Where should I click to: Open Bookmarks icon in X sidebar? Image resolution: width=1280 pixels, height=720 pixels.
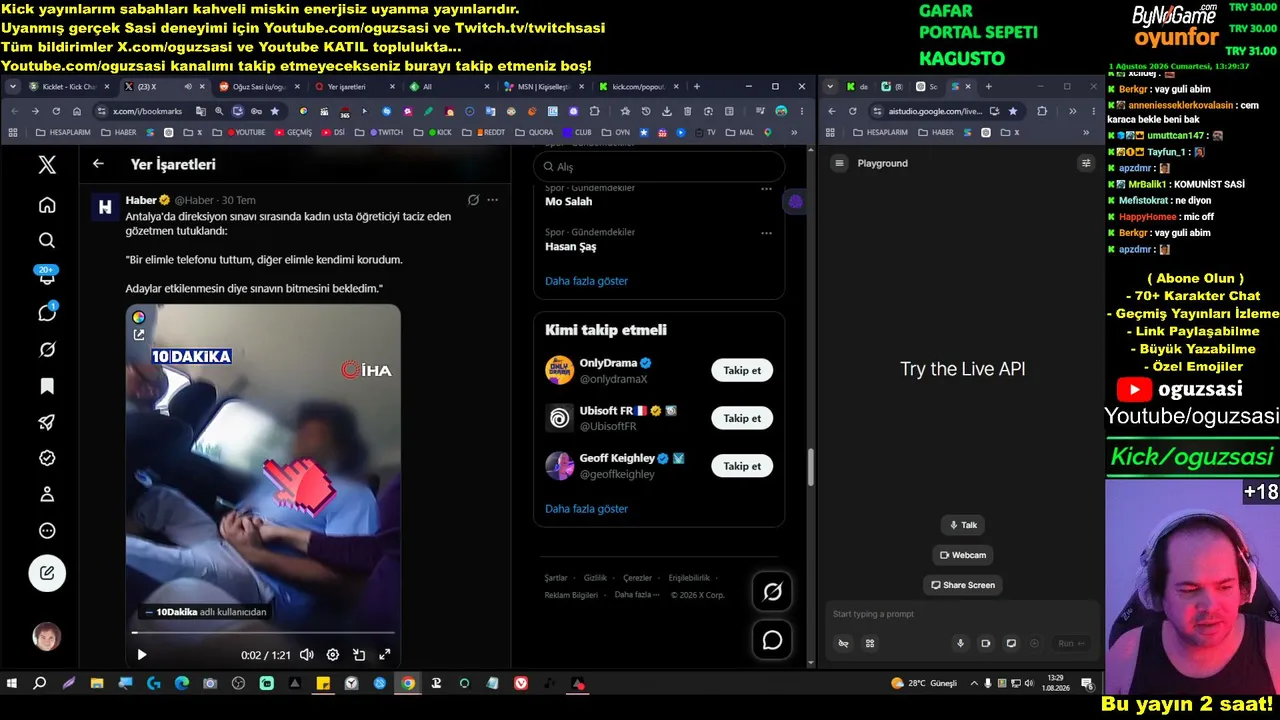click(x=47, y=386)
